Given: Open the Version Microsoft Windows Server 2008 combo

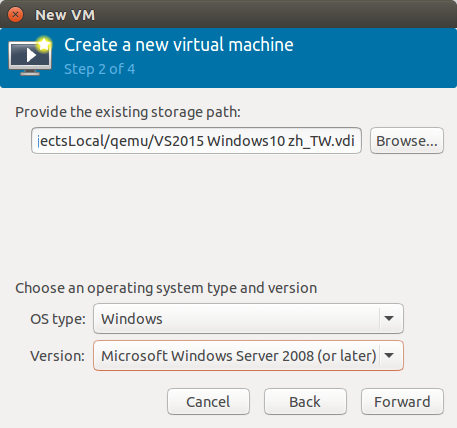Looking at the screenshot, I should 248,356.
